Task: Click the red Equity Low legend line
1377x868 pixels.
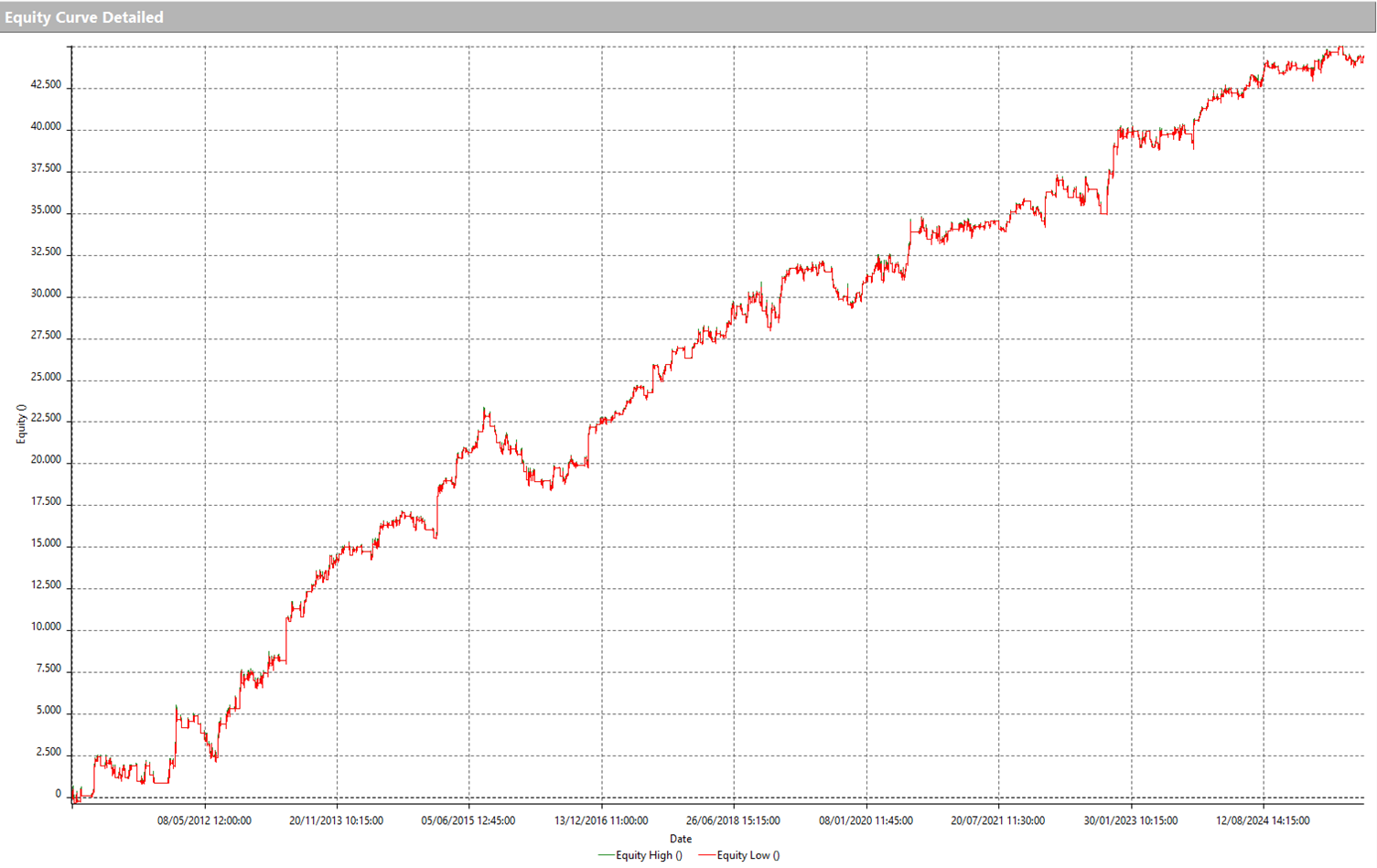Action: pos(706,855)
